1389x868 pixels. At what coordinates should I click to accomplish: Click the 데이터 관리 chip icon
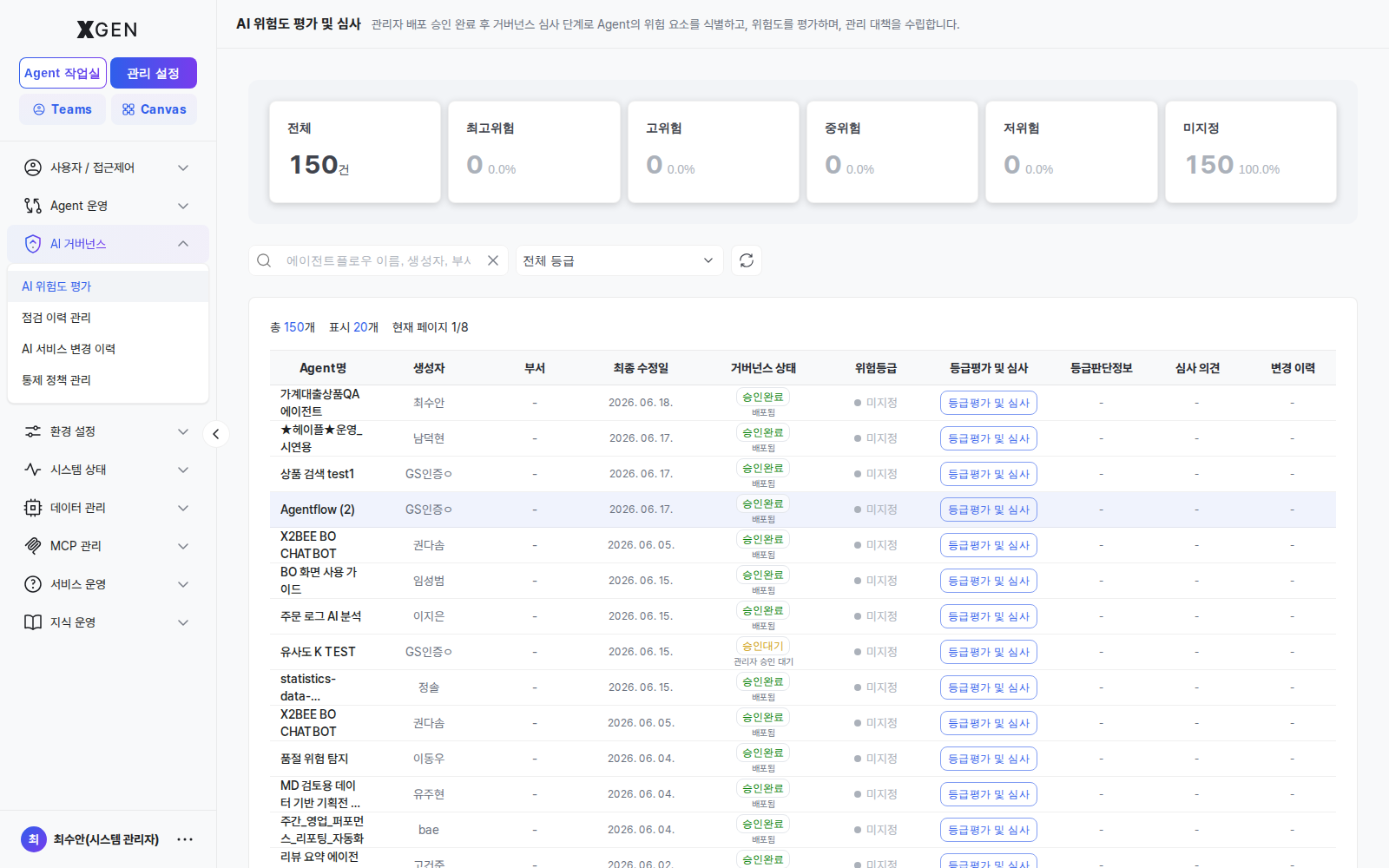(x=33, y=508)
